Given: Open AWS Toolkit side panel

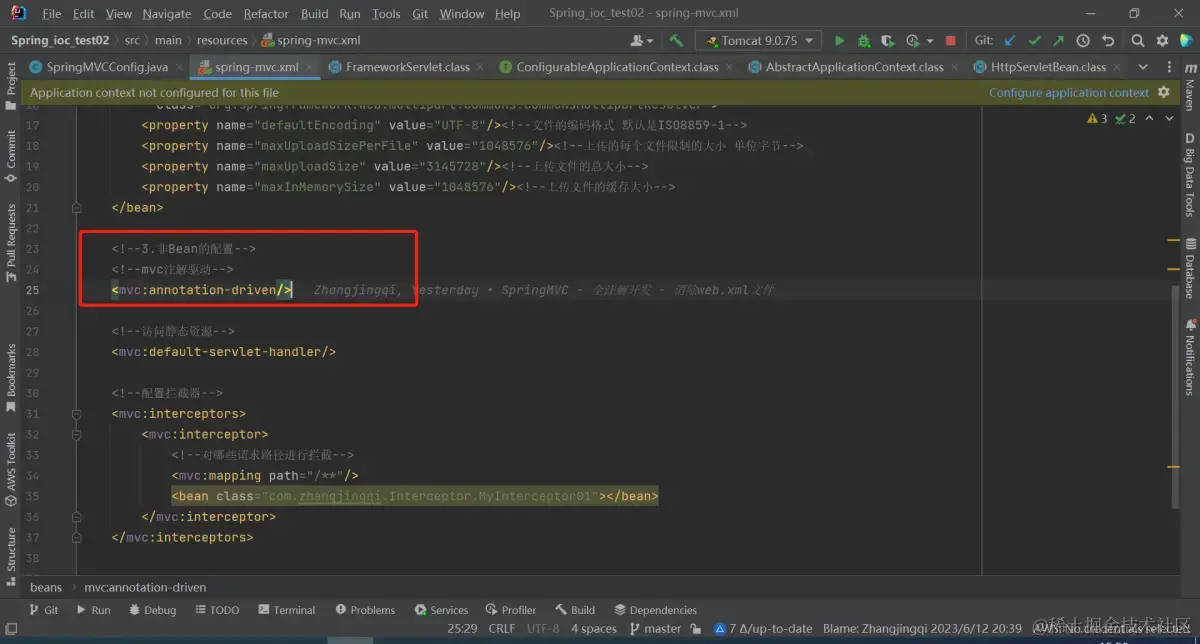Looking at the screenshot, I should pos(11,470).
